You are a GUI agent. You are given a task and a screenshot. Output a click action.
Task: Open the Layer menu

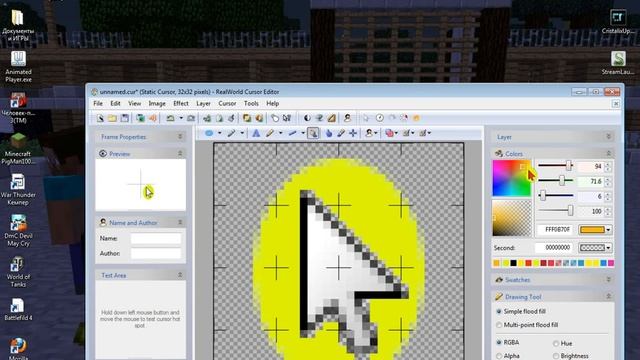point(203,104)
